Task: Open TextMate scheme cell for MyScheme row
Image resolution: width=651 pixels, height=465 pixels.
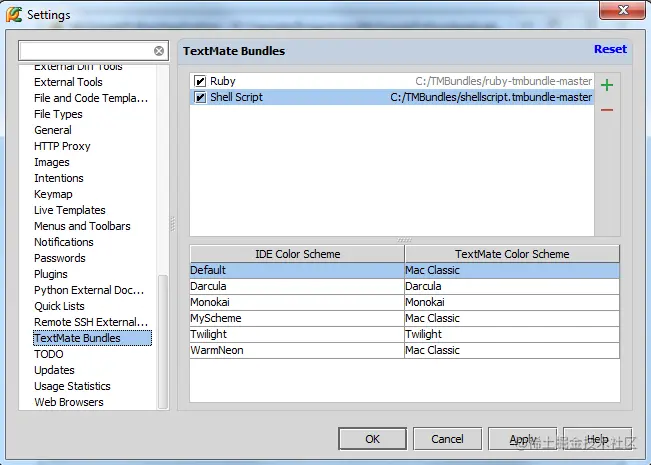Action: point(512,318)
